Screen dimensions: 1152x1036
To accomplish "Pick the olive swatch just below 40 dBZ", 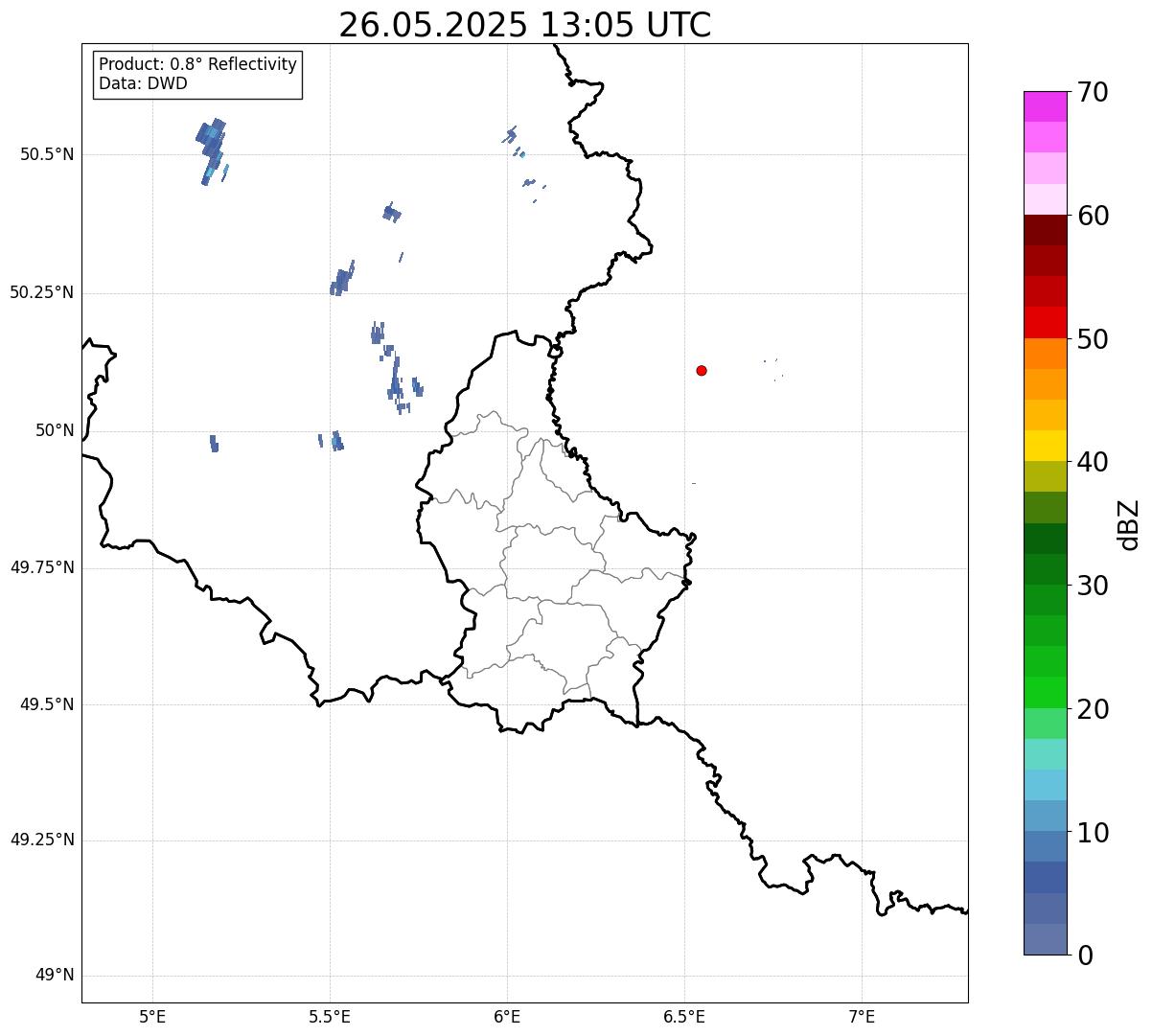I will click(x=1046, y=476).
